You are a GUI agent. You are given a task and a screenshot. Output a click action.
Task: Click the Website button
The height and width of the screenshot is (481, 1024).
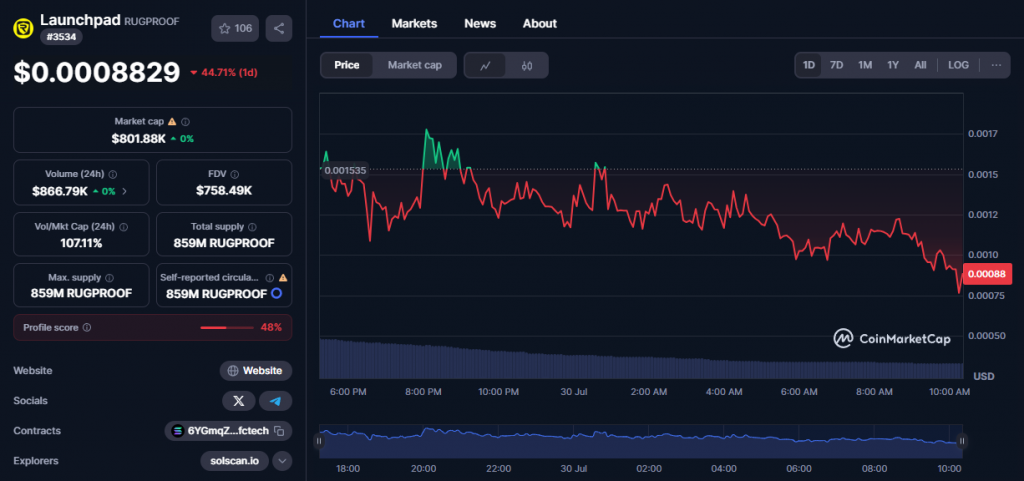[x=255, y=371]
